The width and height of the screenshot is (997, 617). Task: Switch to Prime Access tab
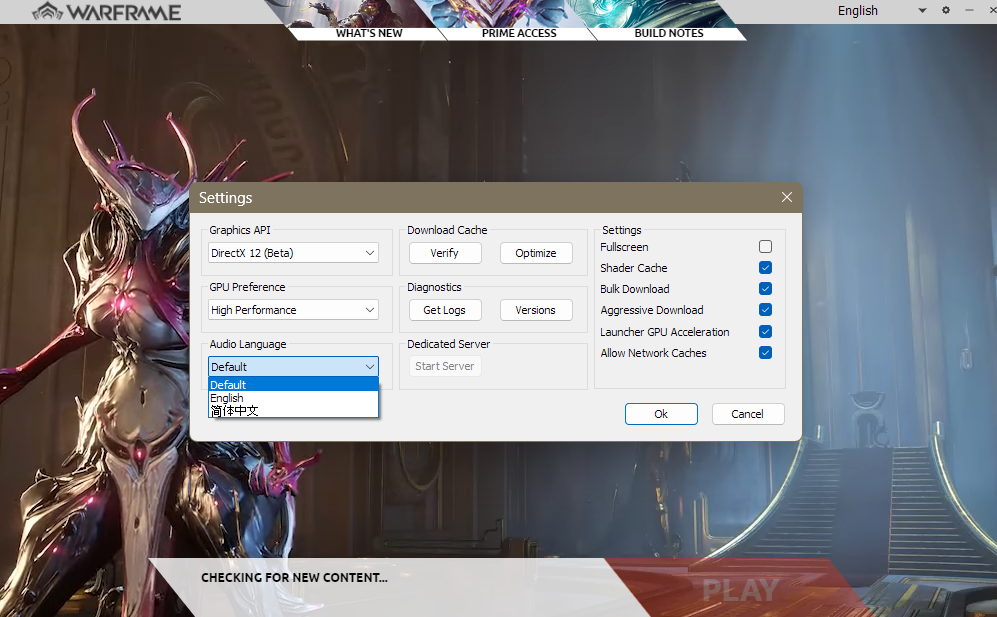519,33
